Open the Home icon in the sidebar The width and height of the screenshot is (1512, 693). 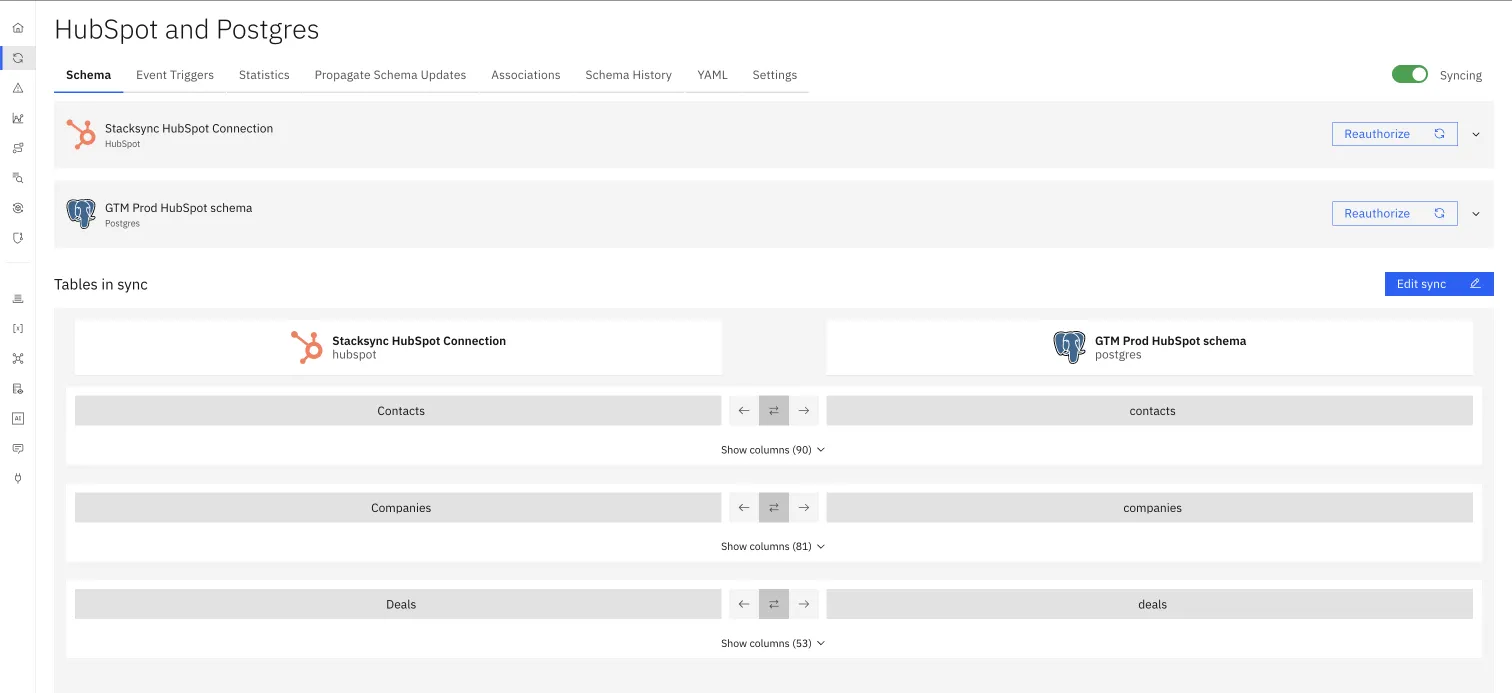coord(18,28)
